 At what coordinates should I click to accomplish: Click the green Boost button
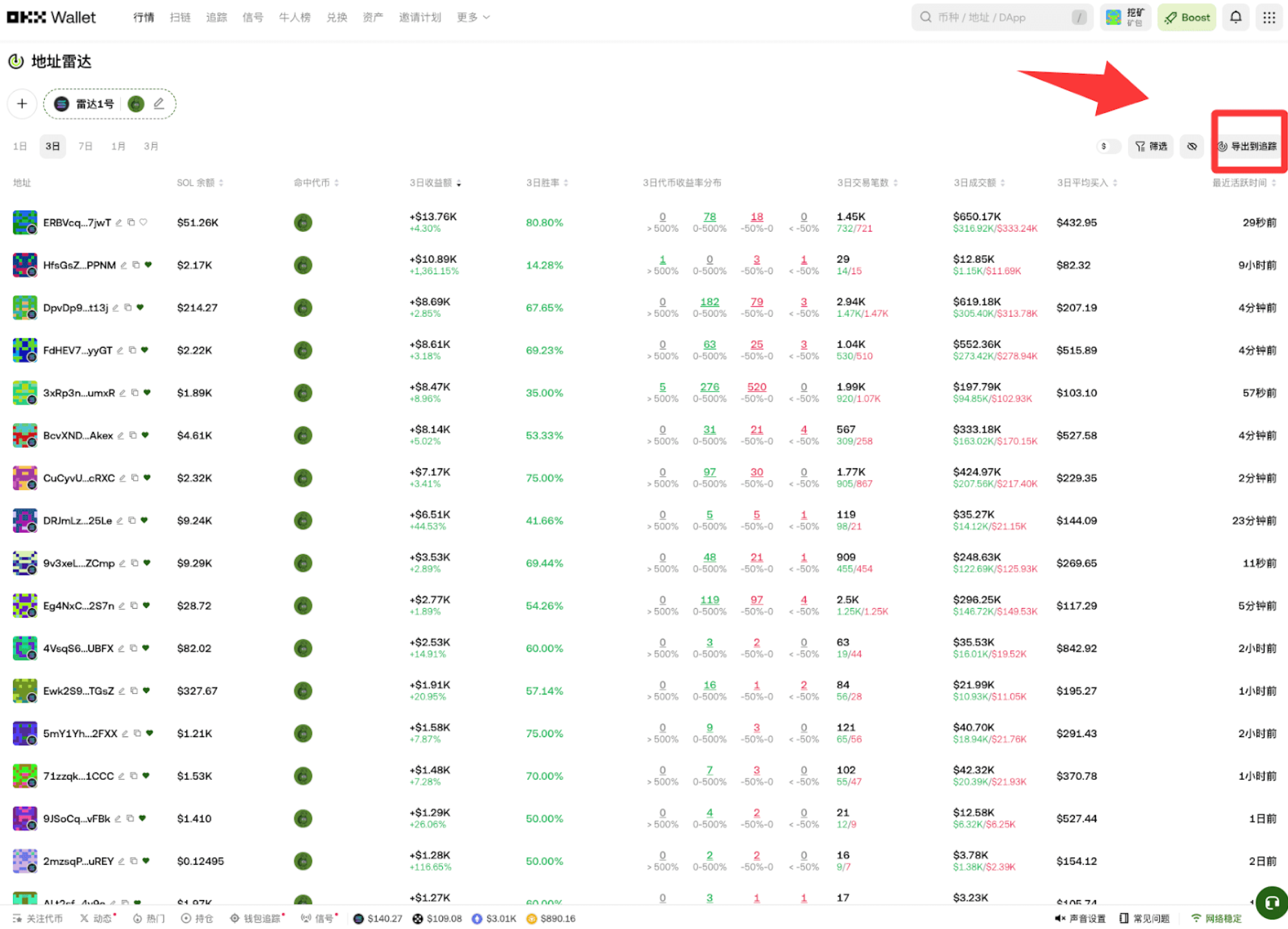1187,17
